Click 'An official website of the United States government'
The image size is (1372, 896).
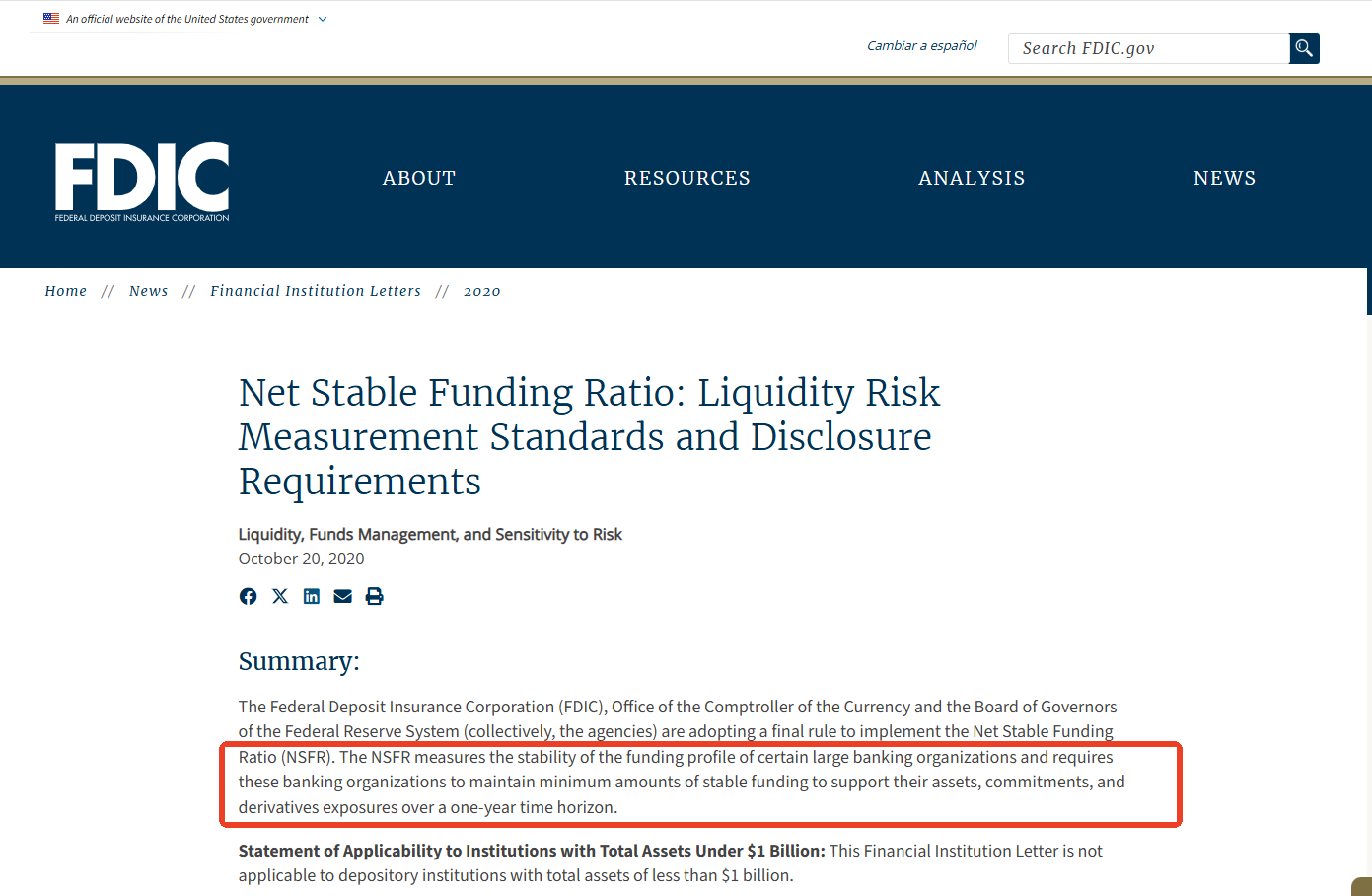click(x=187, y=19)
